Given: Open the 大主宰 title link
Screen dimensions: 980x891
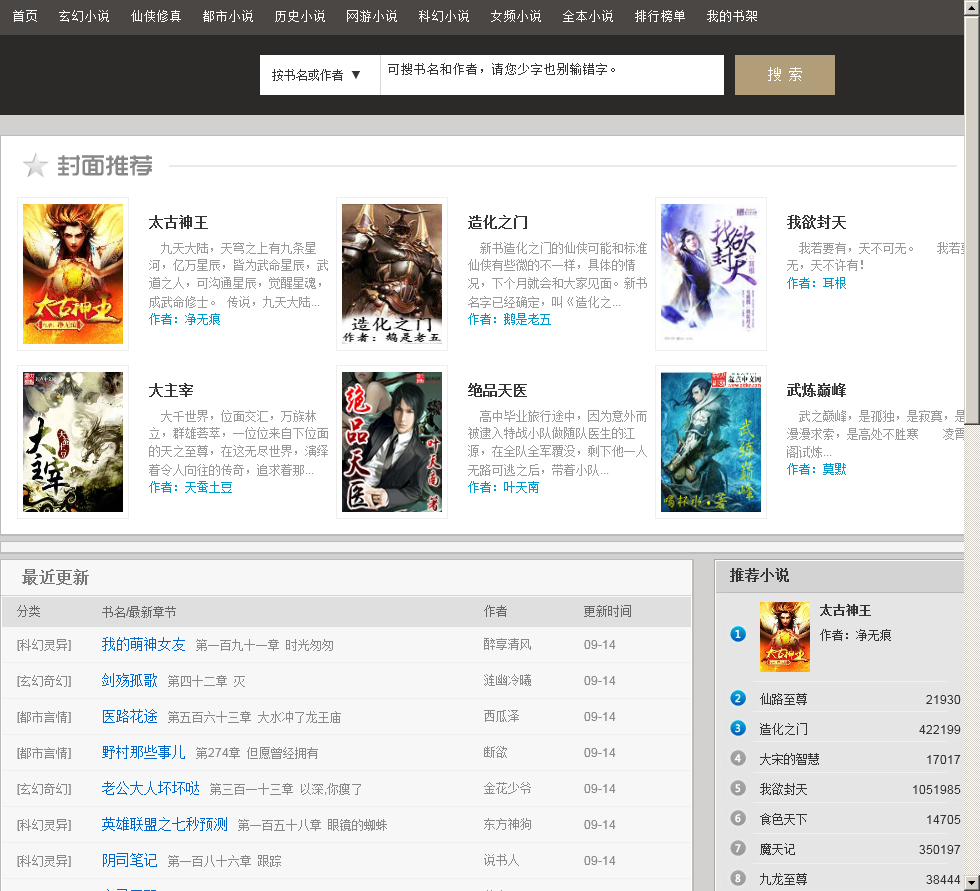Looking at the screenshot, I should pos(171,391).
